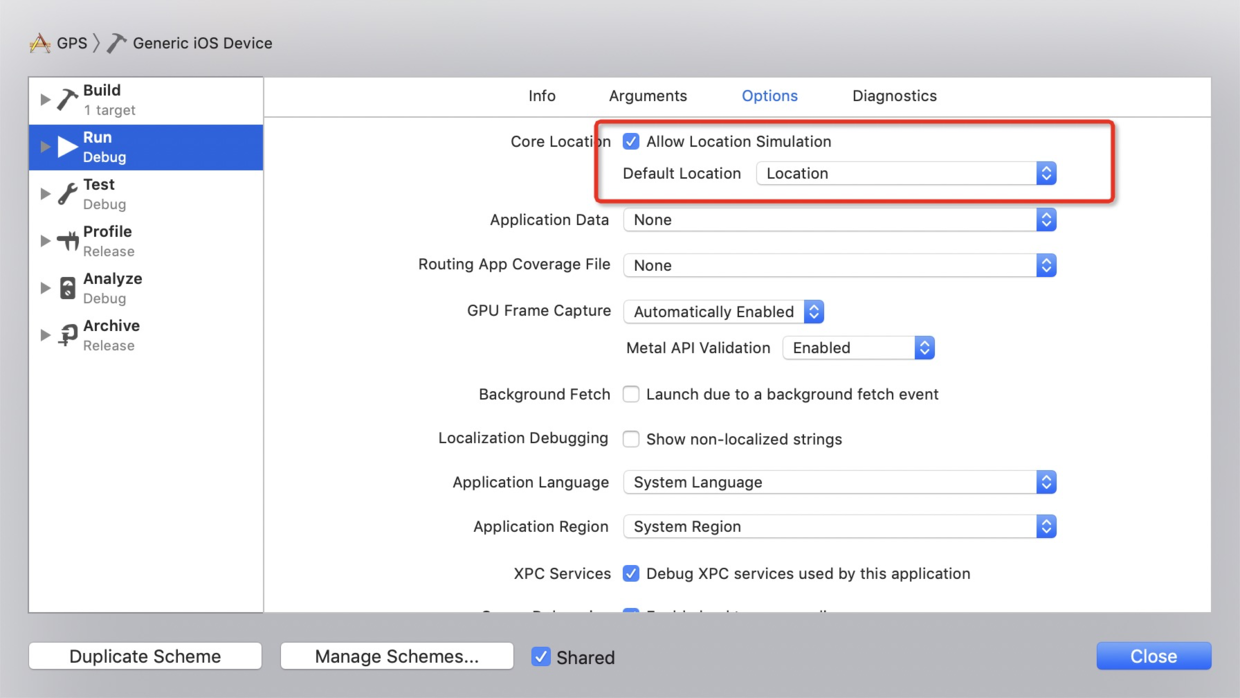
Task: Select the Test Debug row
Action: [146, 194]
